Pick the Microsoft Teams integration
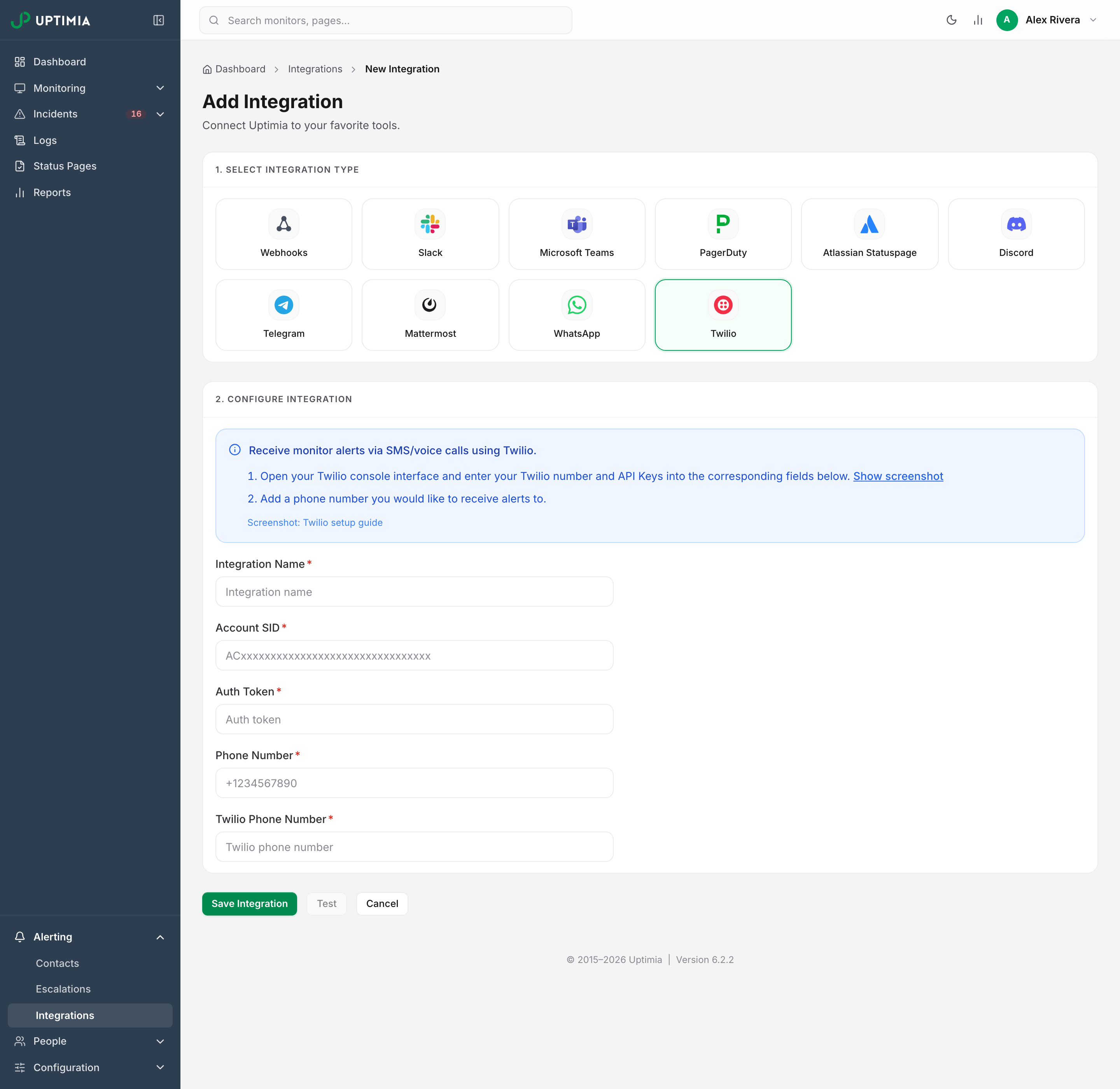This screenshot has height=1089, width=1120. point(577,234)
